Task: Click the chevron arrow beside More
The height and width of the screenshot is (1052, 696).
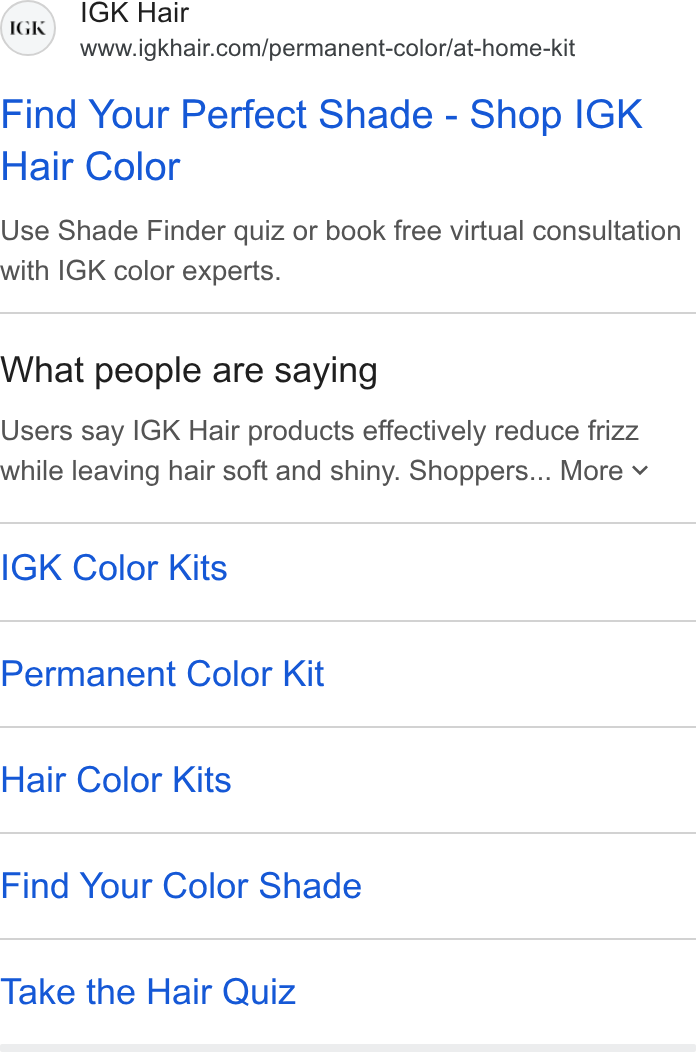Action: [640, 471]
